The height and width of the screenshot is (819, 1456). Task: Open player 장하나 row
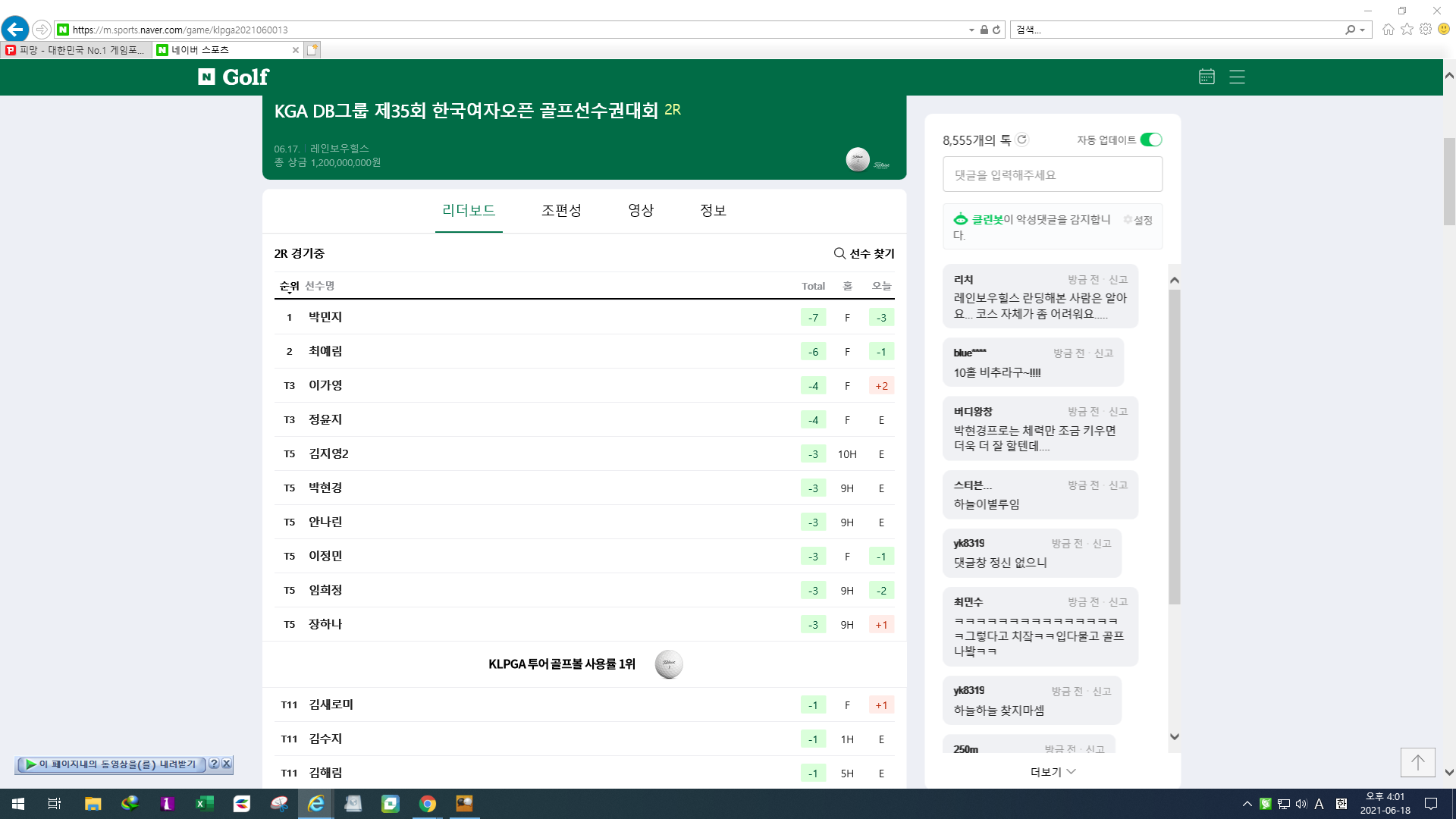click(584, 624)
